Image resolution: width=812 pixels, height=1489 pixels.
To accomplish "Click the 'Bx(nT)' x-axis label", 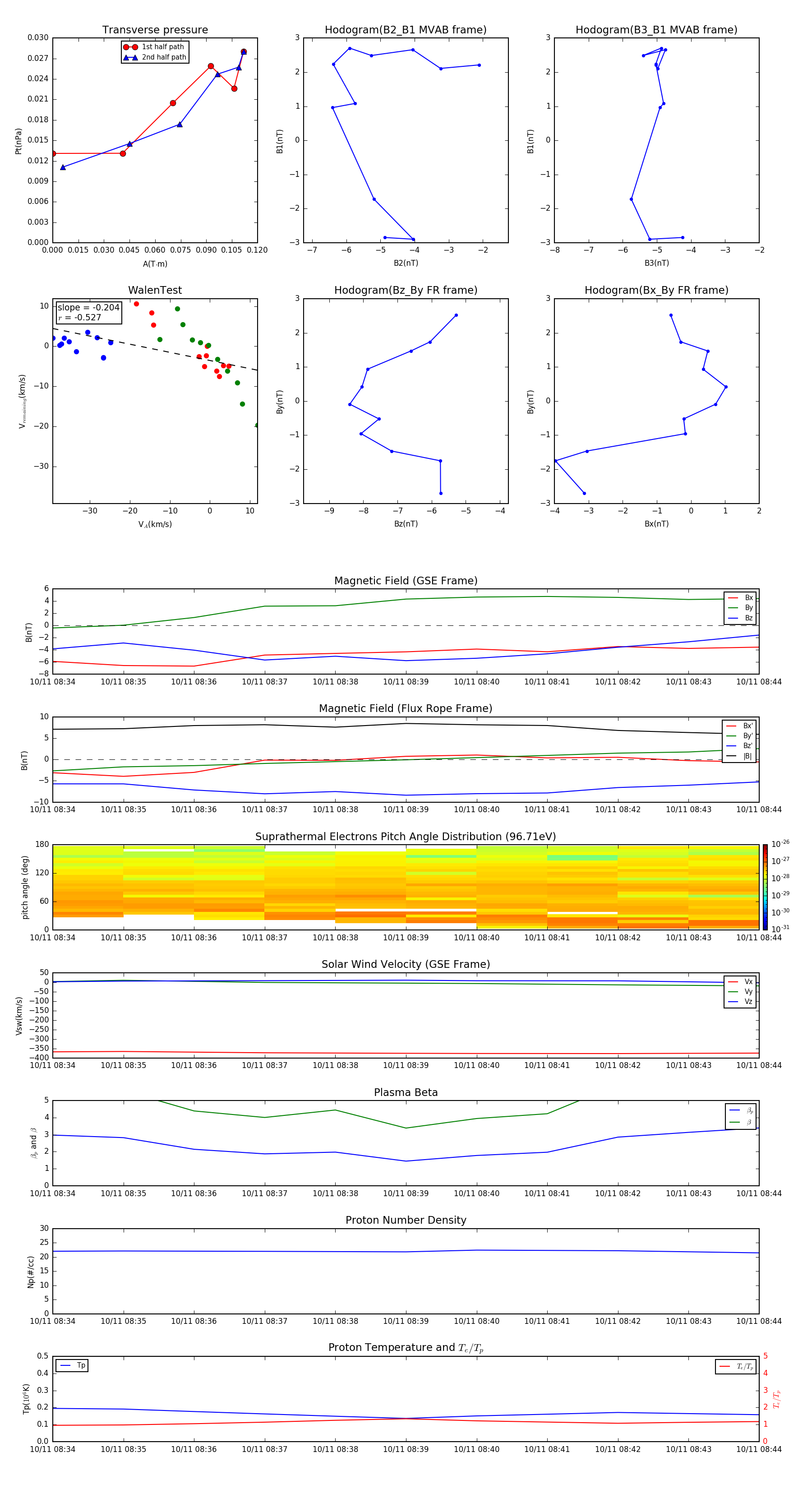I will pos(656,524).
